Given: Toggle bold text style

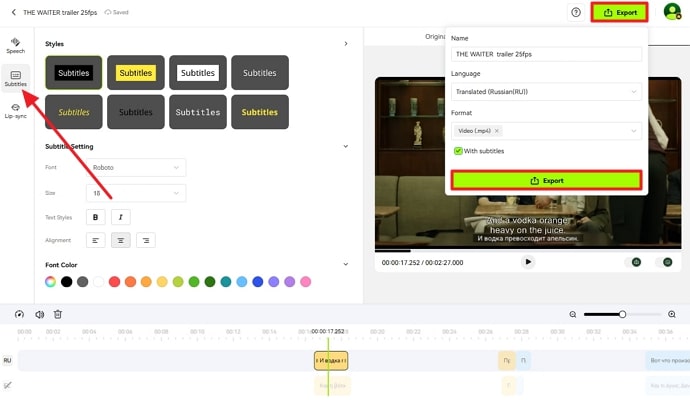Looking at the screenshot, I should (95, 217).
